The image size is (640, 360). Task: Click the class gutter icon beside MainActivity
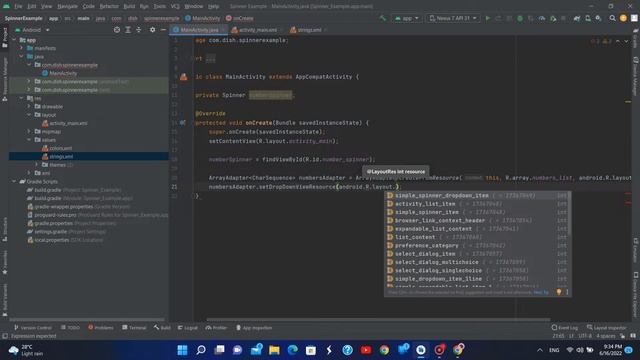pos(184,77)
